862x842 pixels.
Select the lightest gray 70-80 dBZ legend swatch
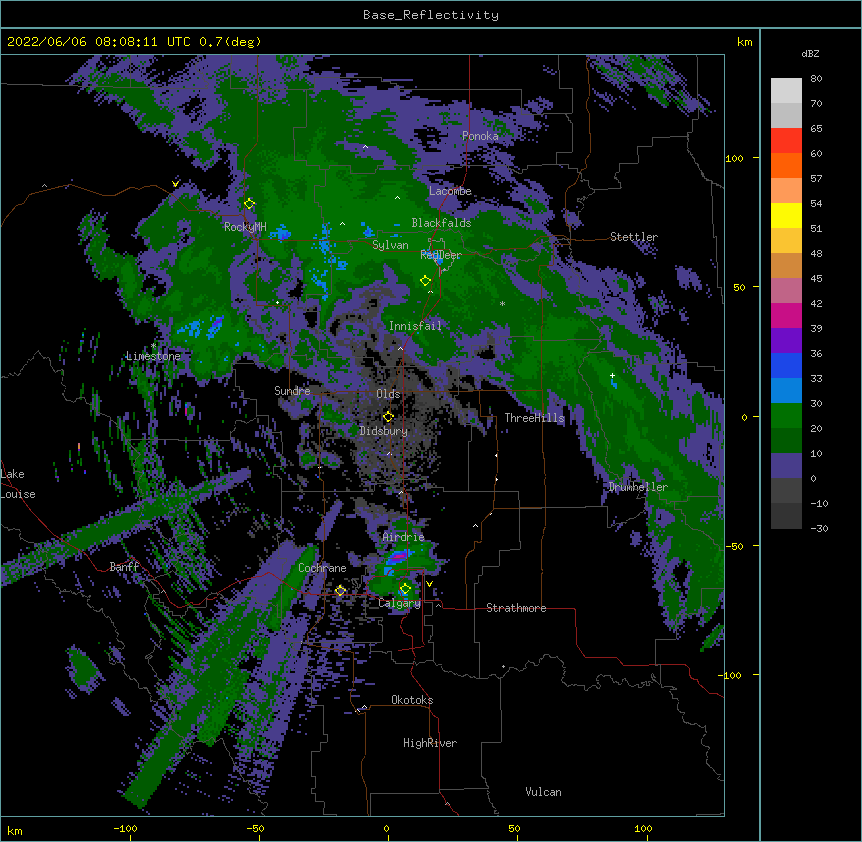786,91
